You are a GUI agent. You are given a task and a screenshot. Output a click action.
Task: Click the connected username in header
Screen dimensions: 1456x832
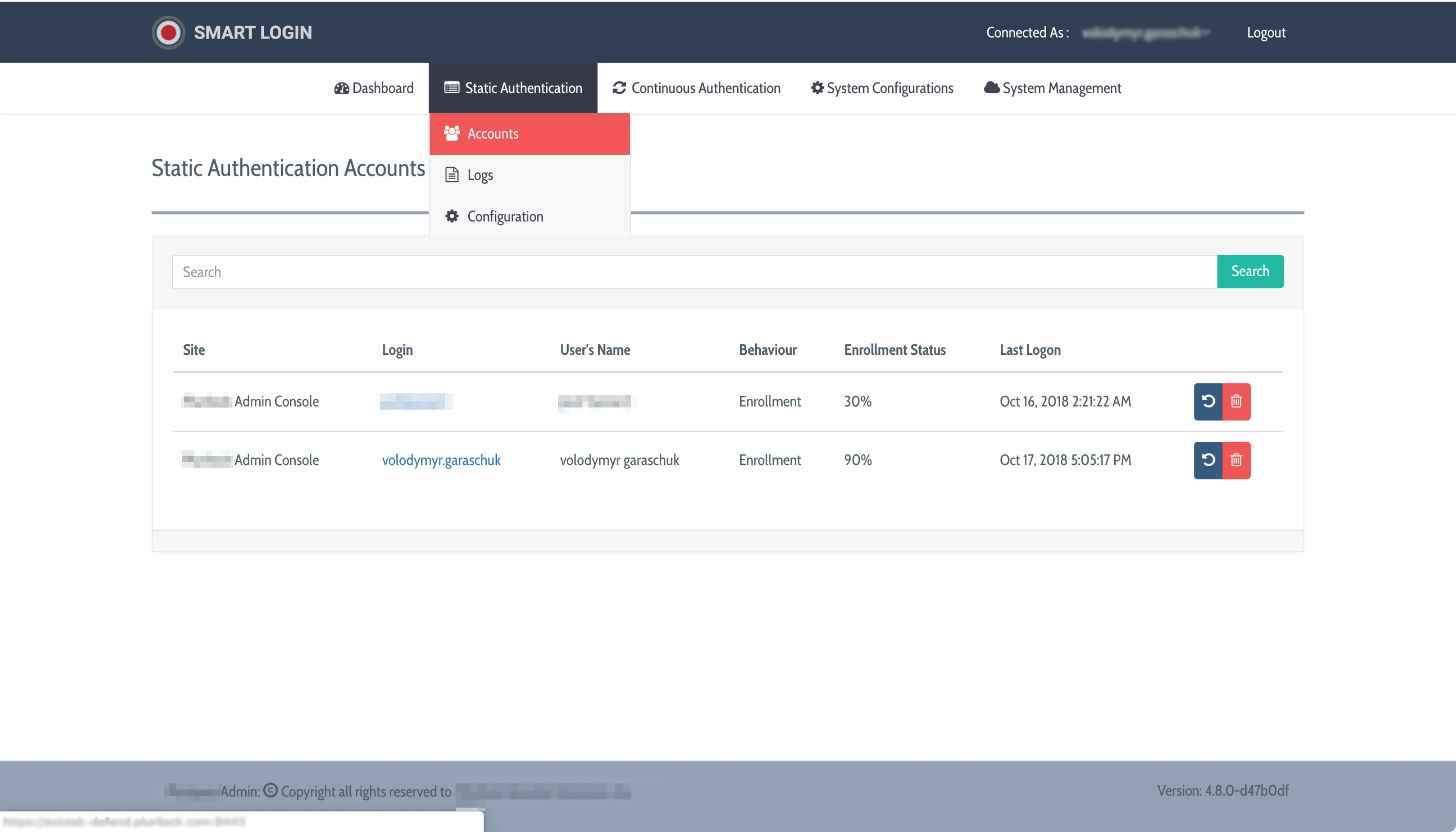[x=1145, y=33]
